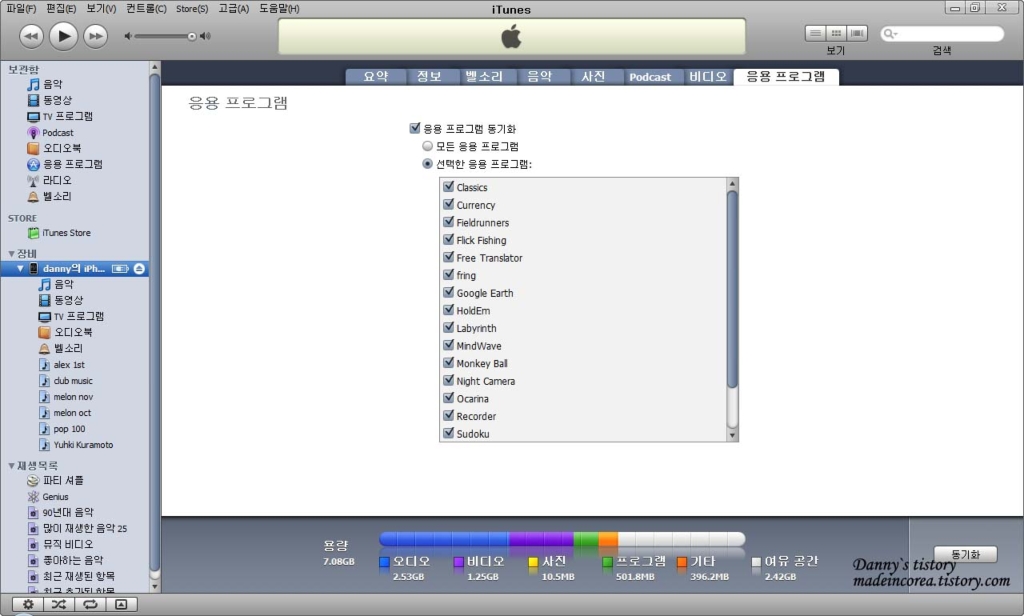Open the 컨트롤 menu

tap(146, 8)
